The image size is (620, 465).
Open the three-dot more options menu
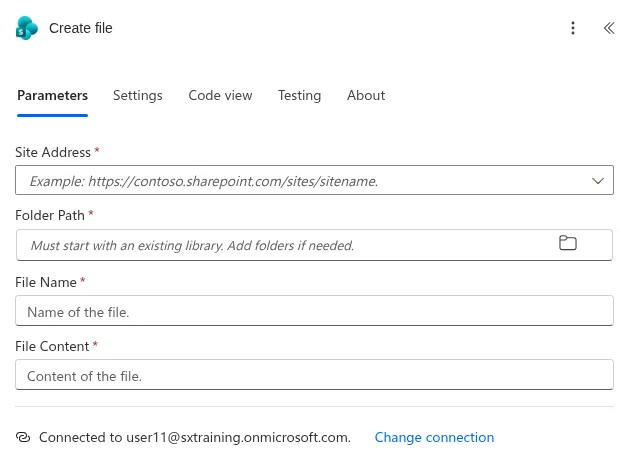pos(573,28)
